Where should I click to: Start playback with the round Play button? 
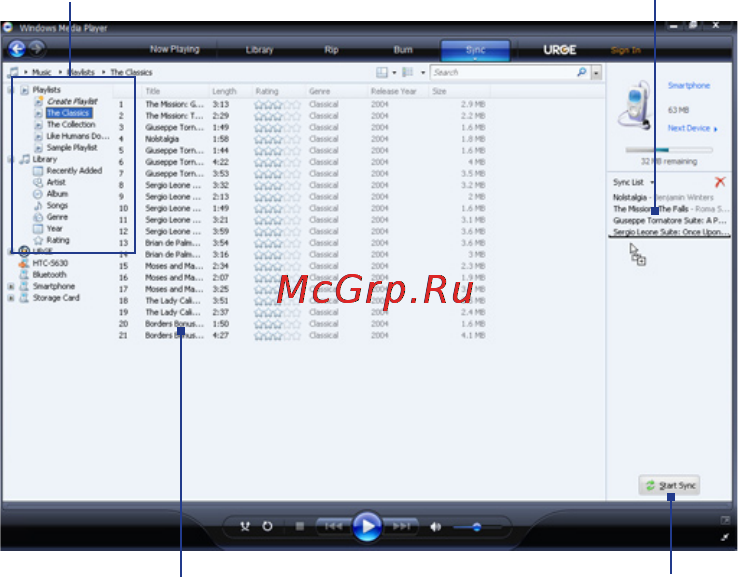367,526
